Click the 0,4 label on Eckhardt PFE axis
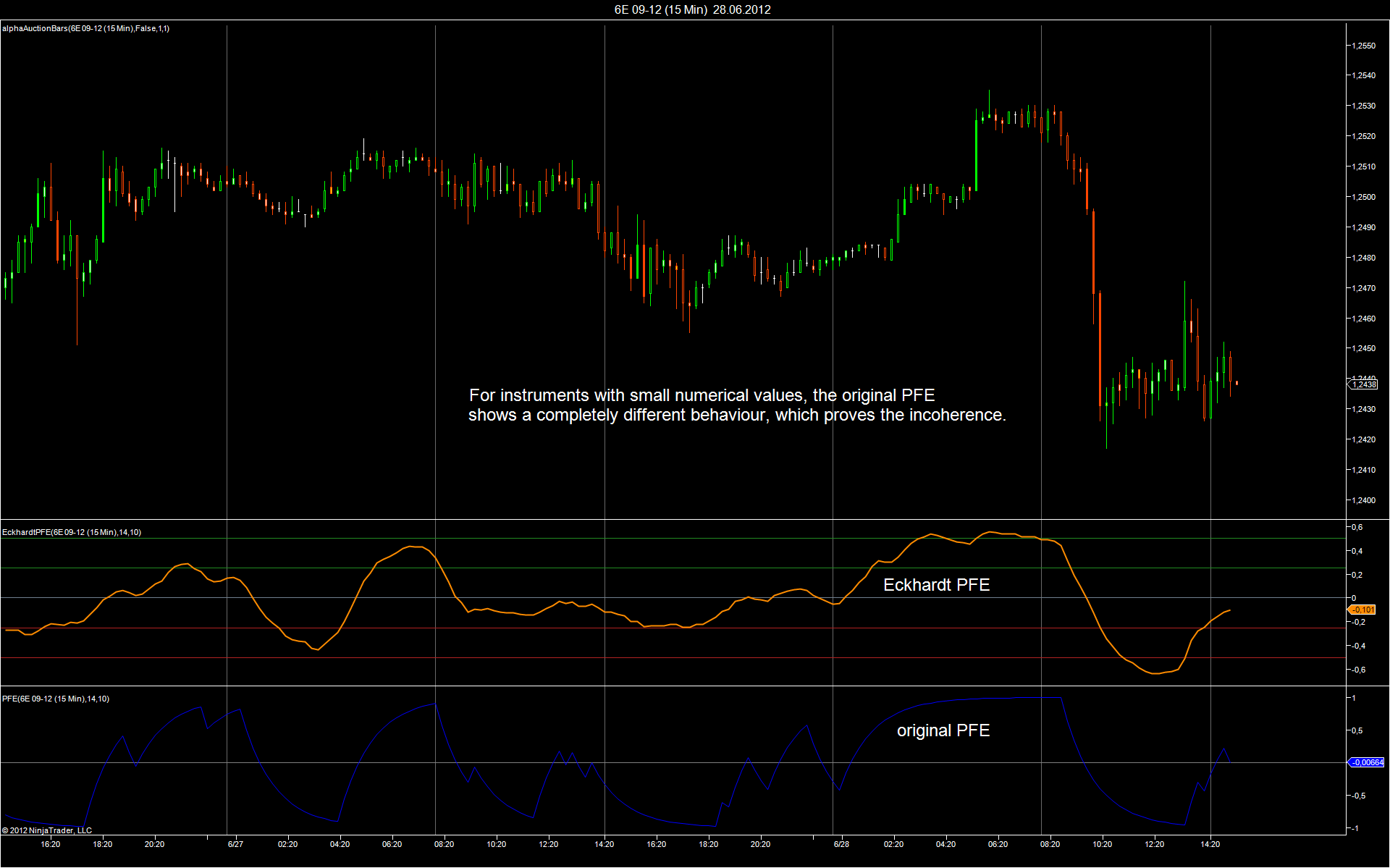 pos(1357,551)
